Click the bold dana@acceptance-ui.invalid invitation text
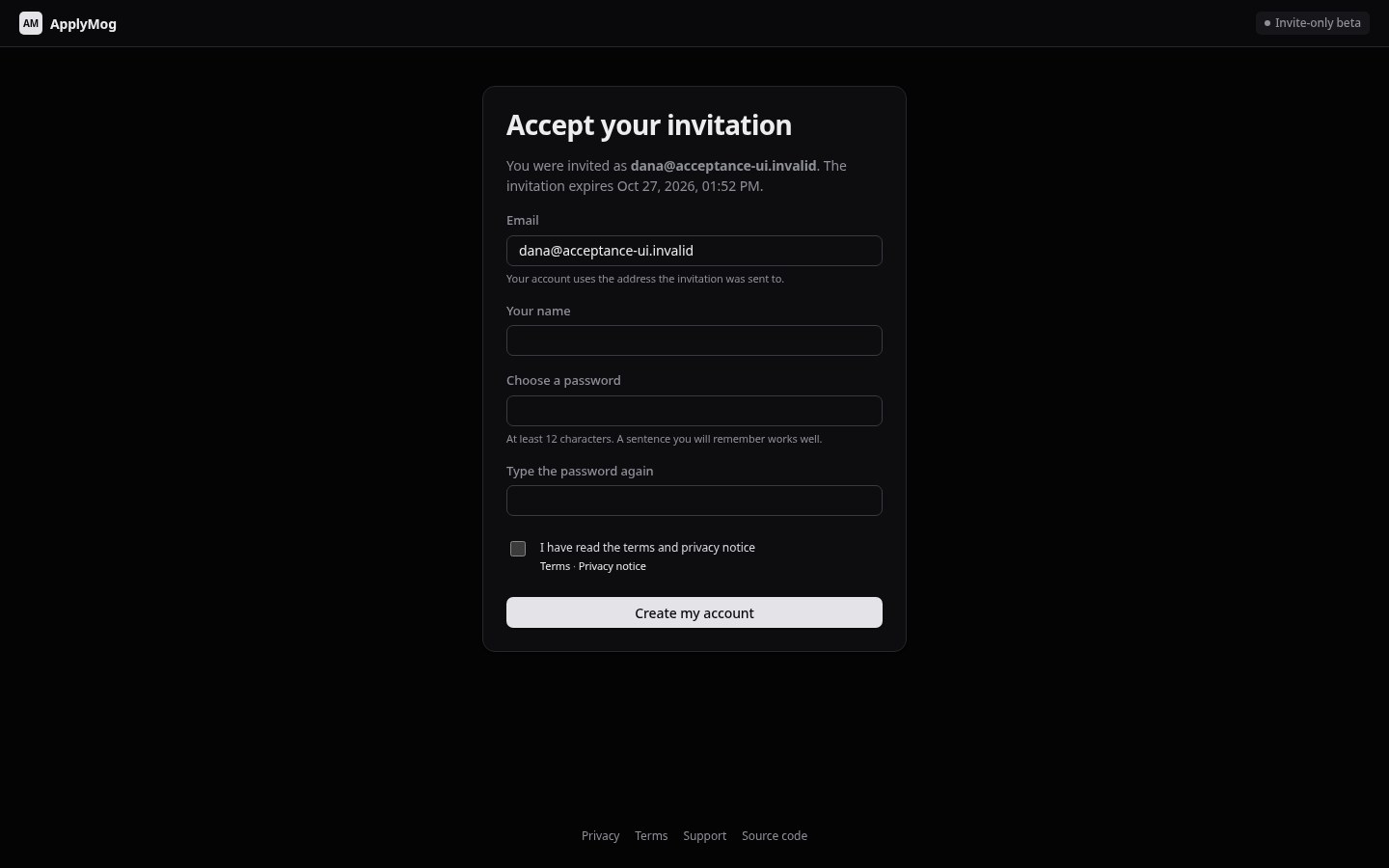This screenshot has width=1389, height=868. (x=723, y=166)
